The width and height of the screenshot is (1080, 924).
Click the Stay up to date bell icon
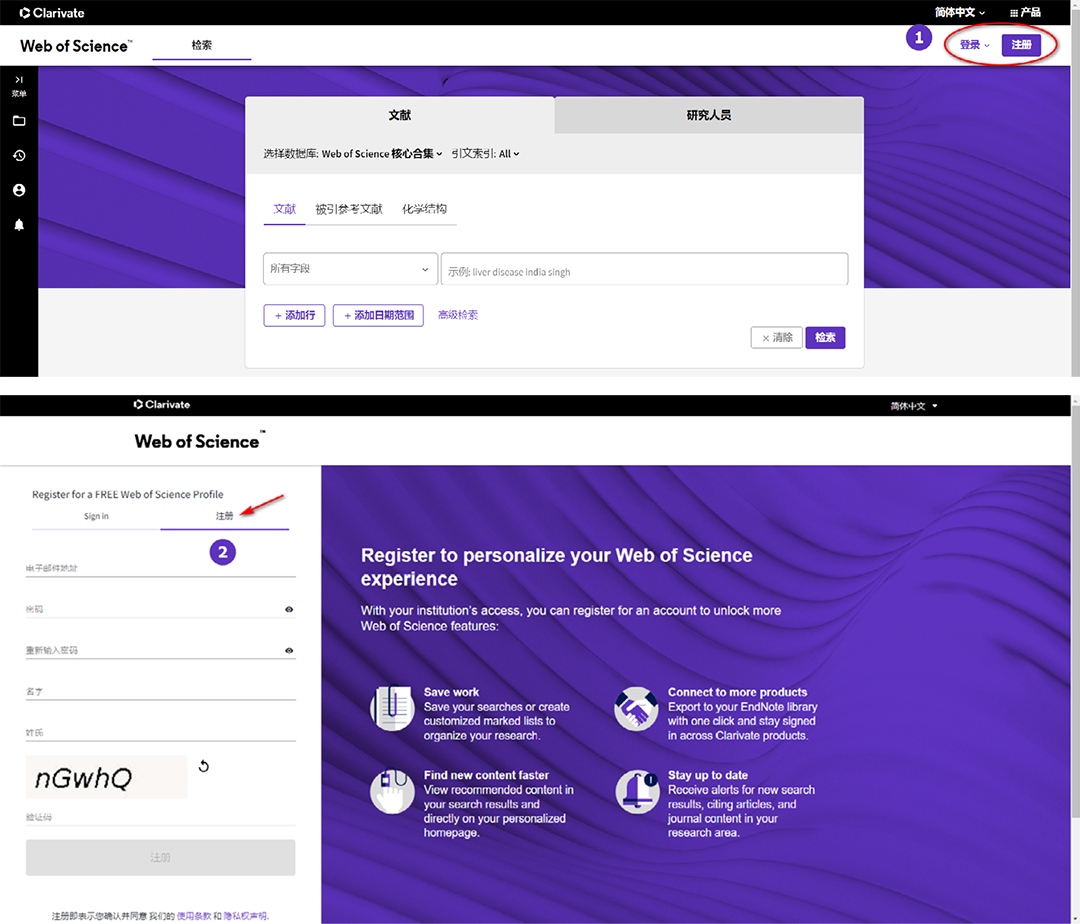(636, 791)
